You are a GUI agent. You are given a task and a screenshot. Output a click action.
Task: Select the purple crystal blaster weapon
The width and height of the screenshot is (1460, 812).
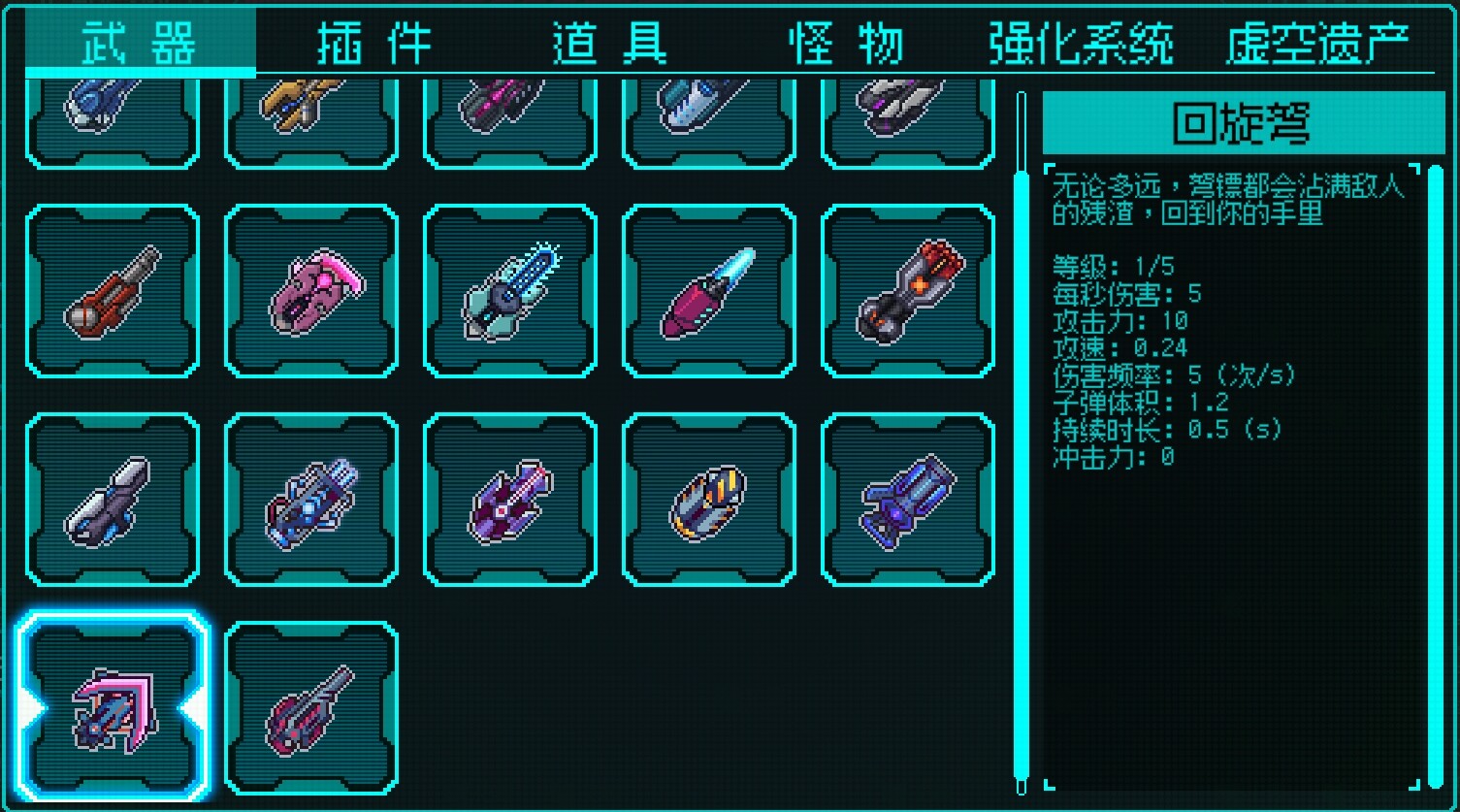coord(510,500)
